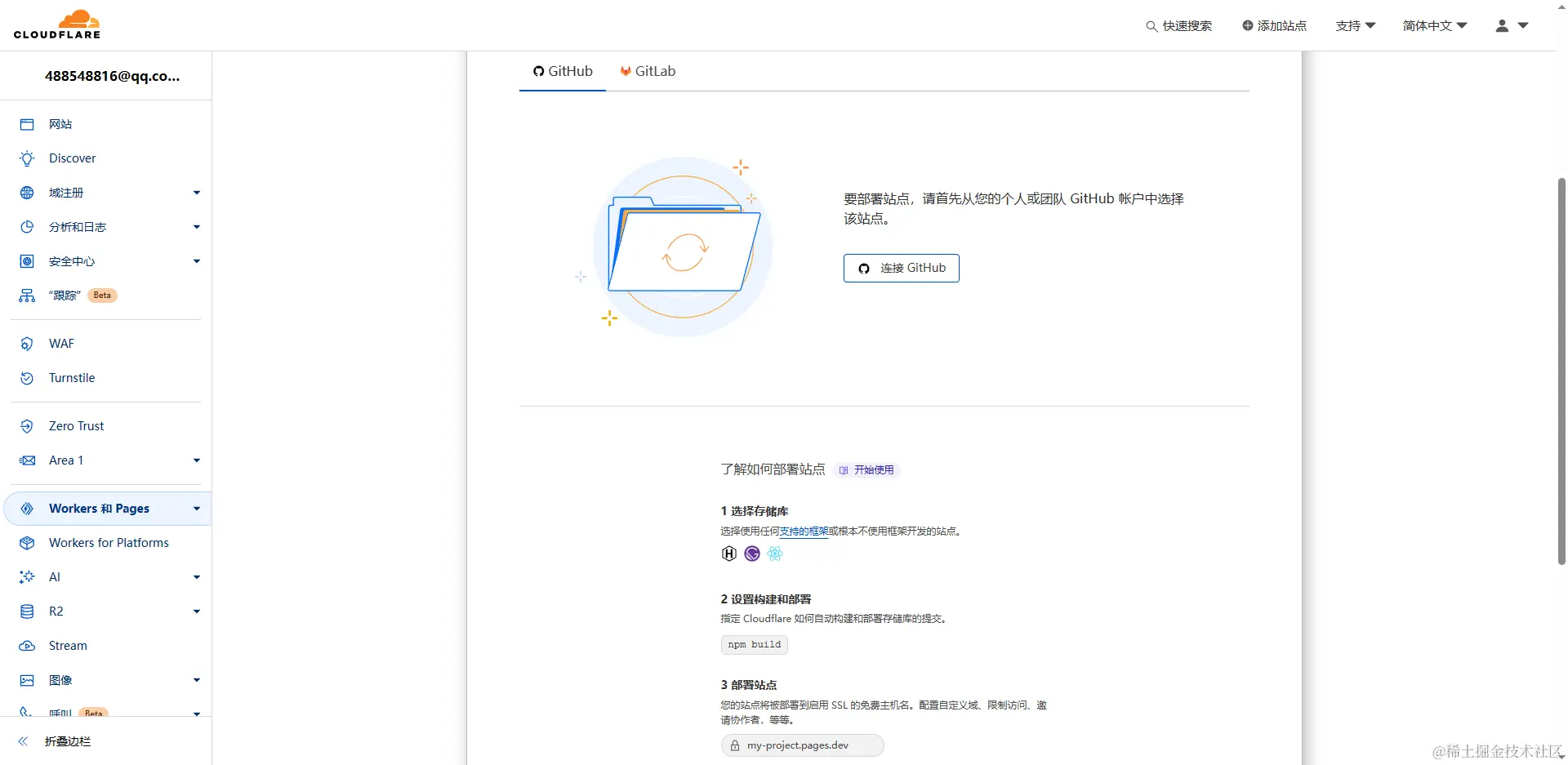Expand the R2 submenu arrow

coord(197,612)
